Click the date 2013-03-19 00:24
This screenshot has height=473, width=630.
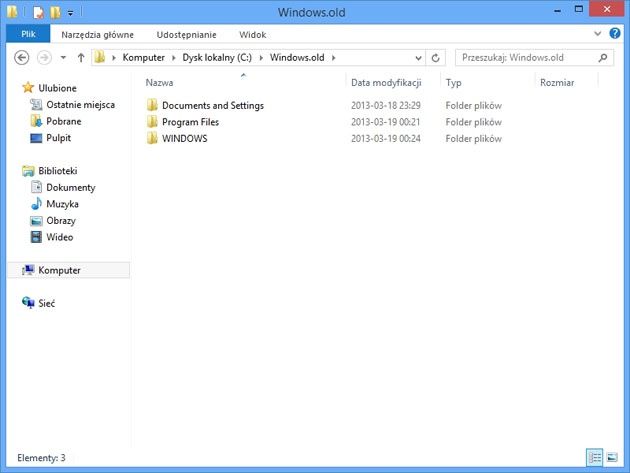386,139
